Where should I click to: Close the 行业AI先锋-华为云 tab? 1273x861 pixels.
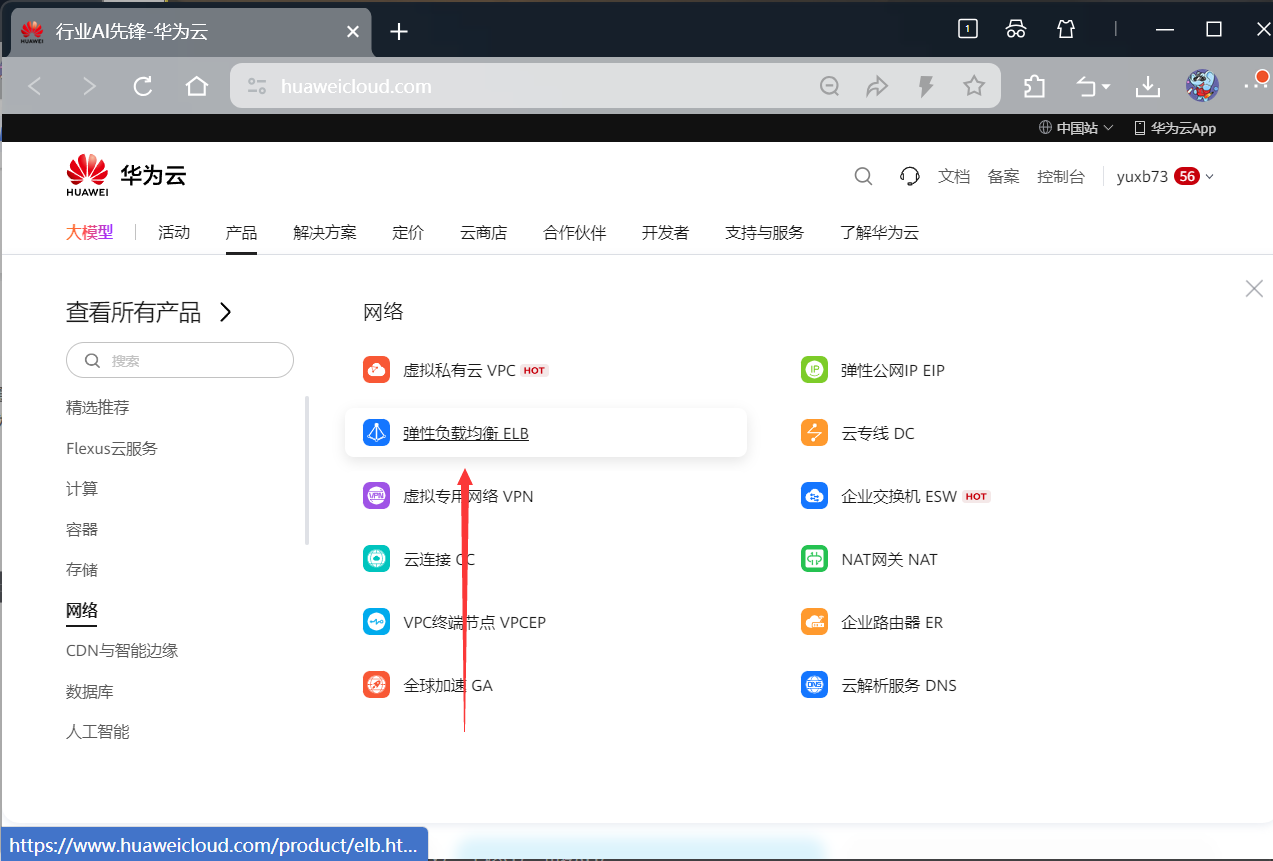353,32
